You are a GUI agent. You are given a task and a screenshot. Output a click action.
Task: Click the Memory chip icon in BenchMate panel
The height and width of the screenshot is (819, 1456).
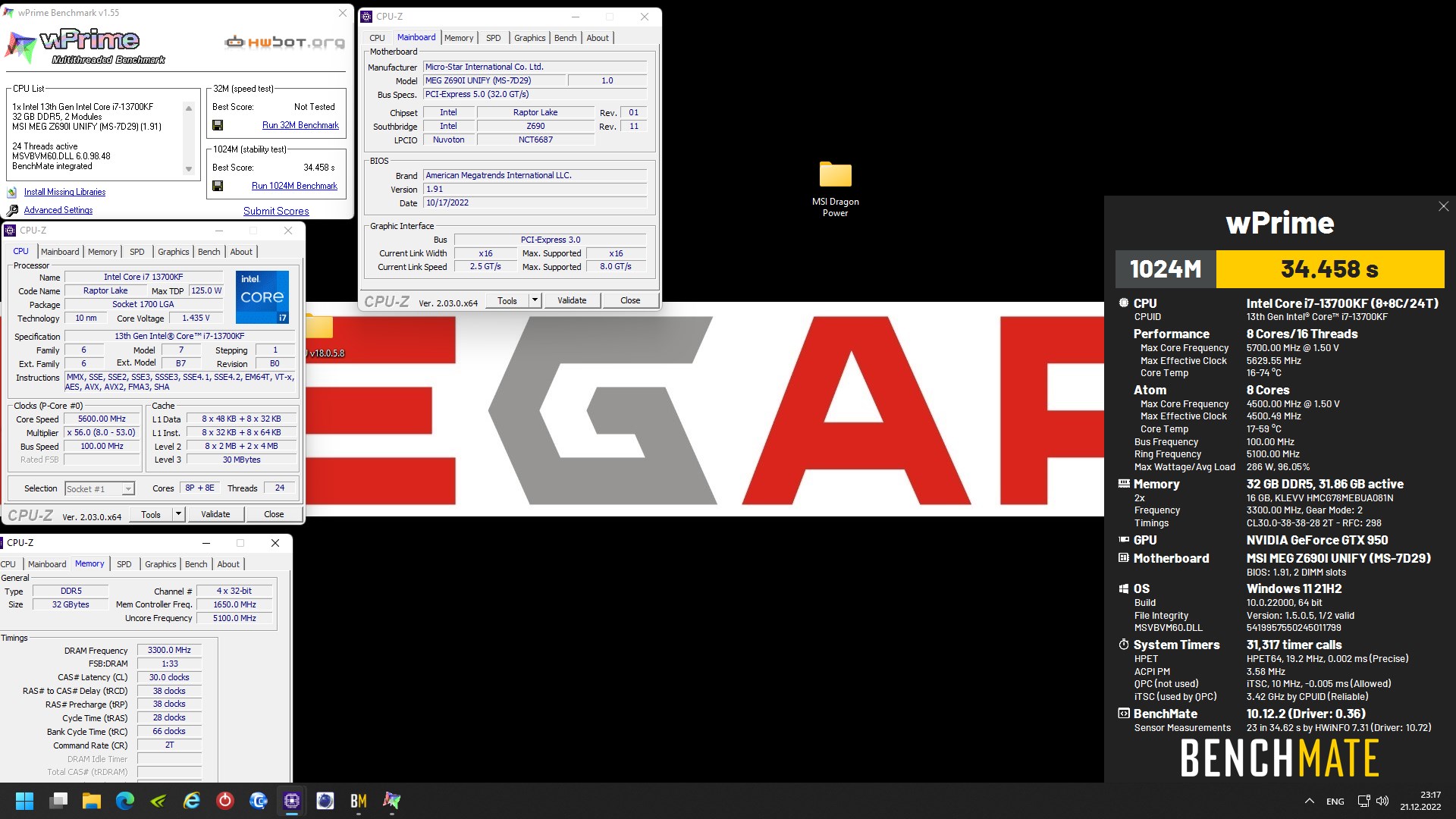pyautogui.click(x=1124, y=483)
